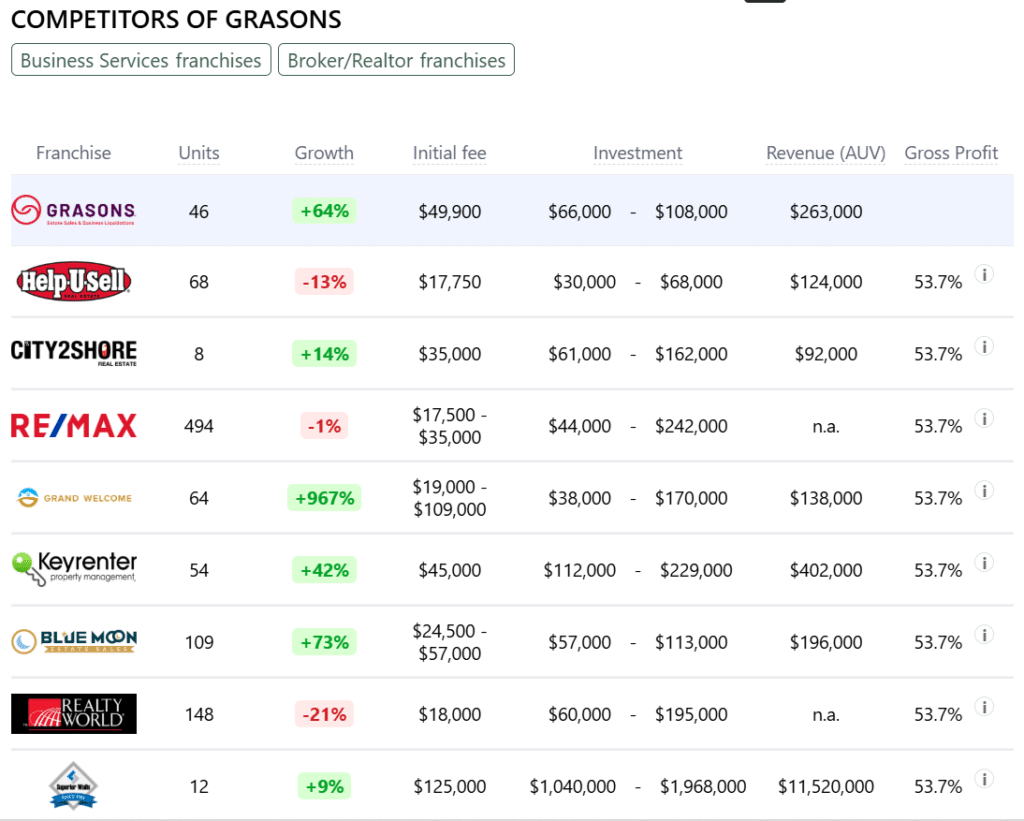The image size is (1024, 821).
Task: Open the Grasons franchise logo
Action: [73, 210]
